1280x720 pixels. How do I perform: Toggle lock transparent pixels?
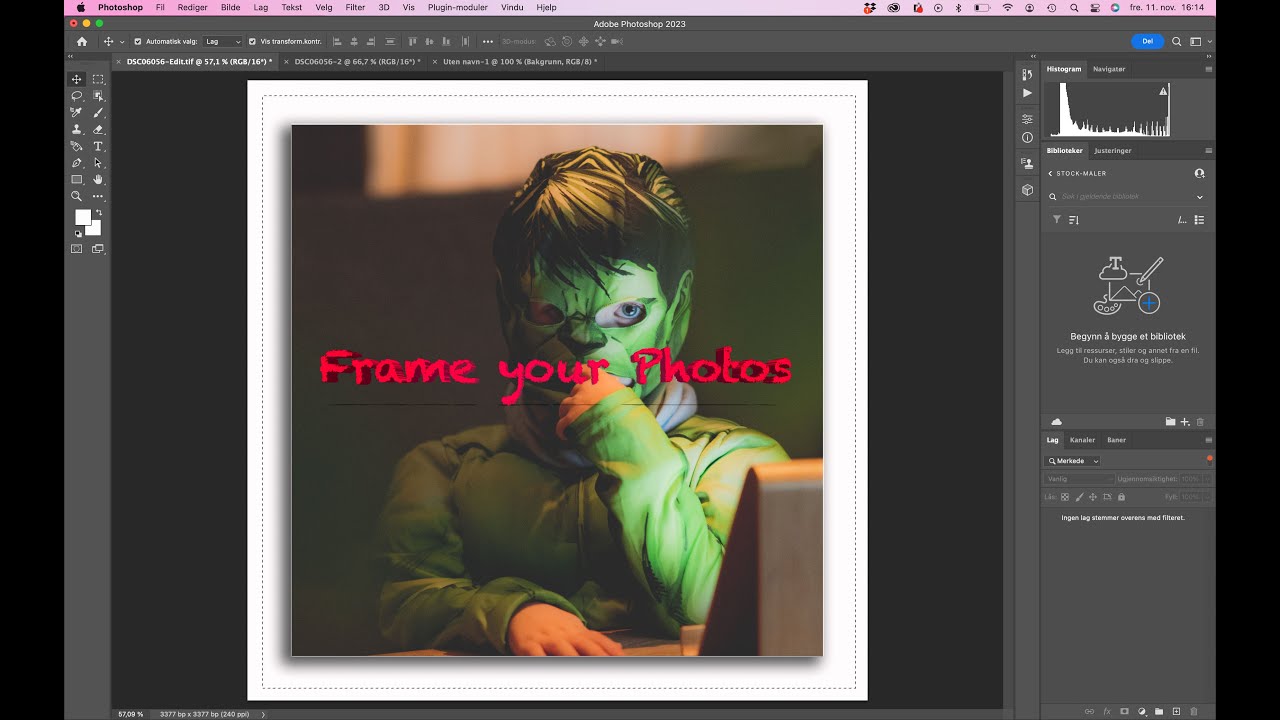[1065, 497]
